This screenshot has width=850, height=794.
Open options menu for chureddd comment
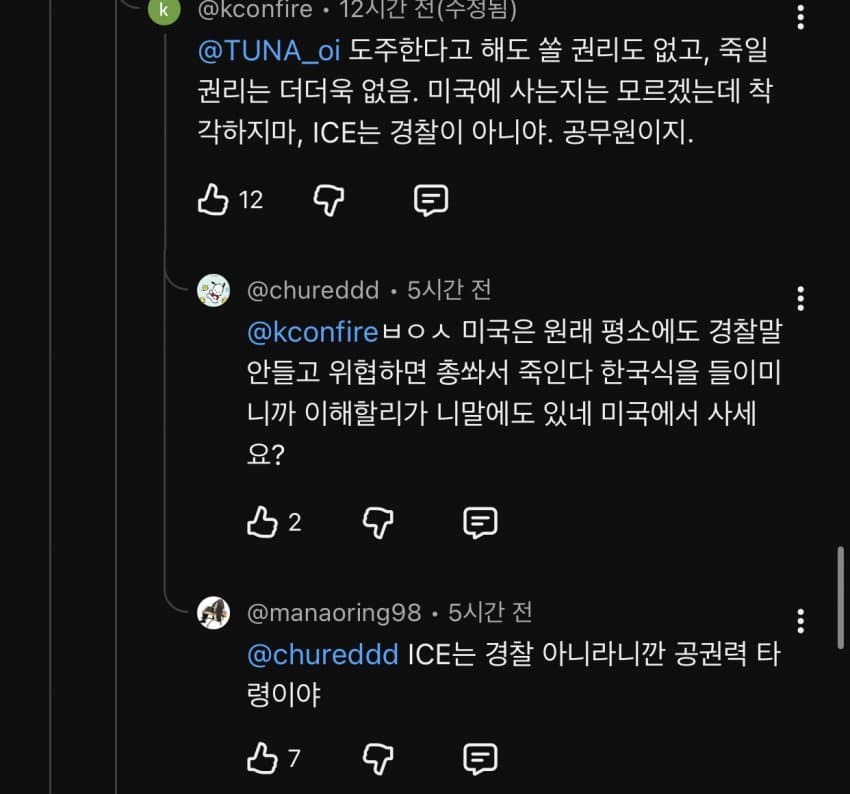tap(800, 298)
